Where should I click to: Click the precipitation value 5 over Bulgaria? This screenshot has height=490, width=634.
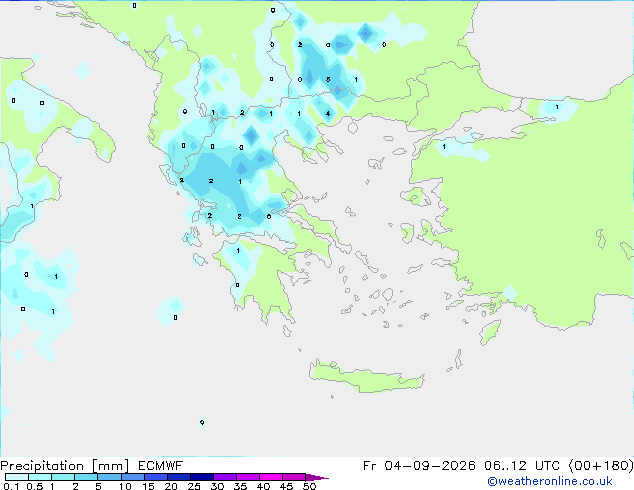tap(328, 79)
